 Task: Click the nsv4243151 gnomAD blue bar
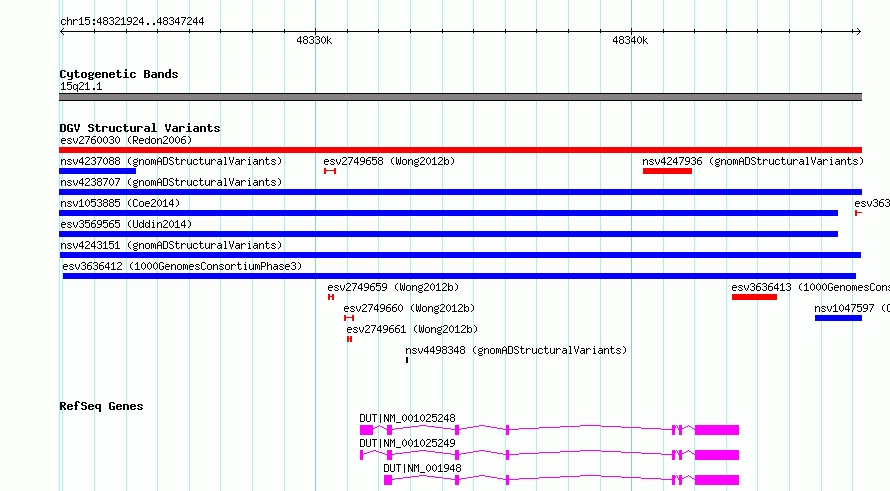click(460, 255)
